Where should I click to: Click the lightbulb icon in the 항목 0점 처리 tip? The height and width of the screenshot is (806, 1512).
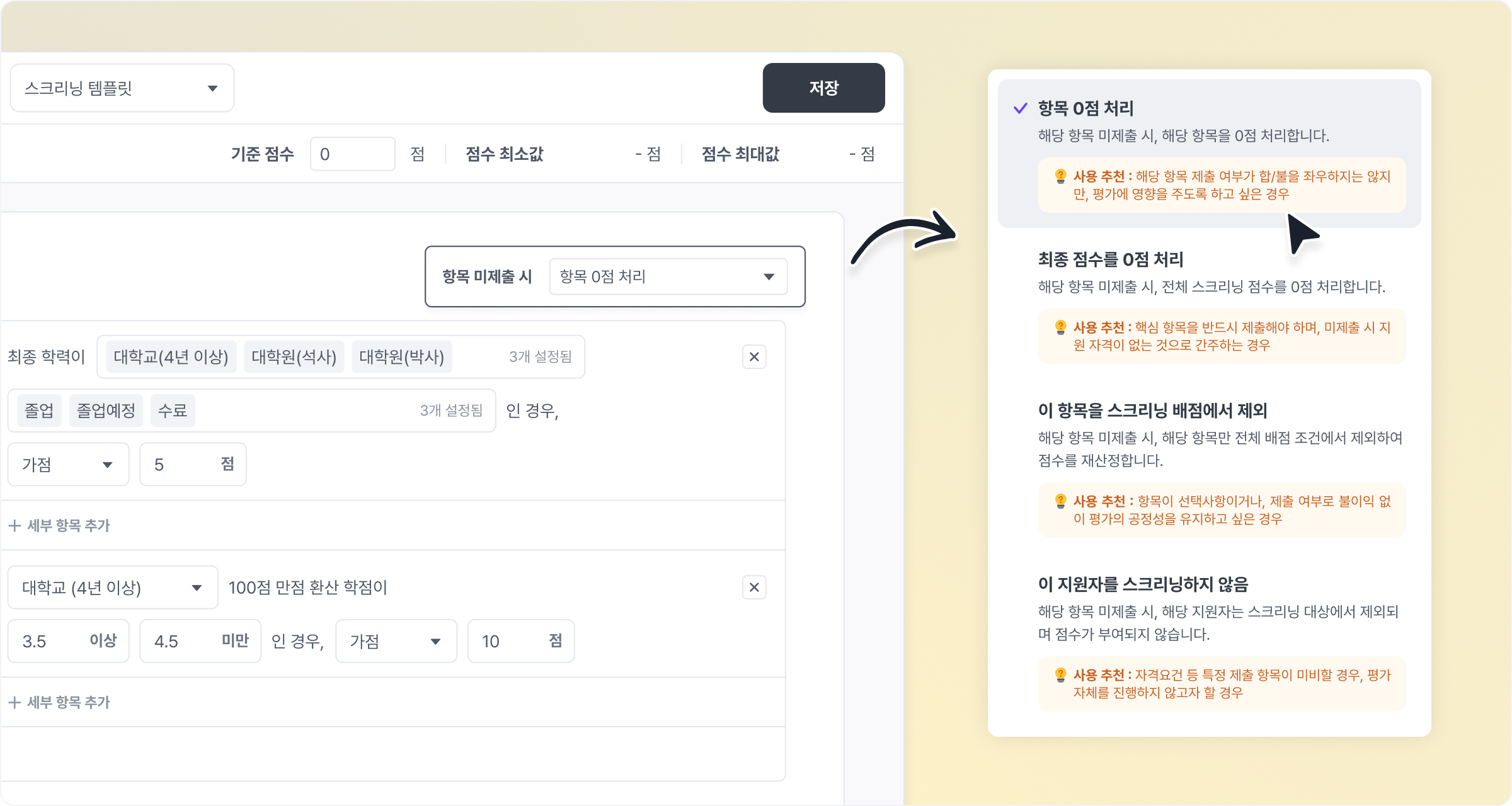[x=1060, y=176]
